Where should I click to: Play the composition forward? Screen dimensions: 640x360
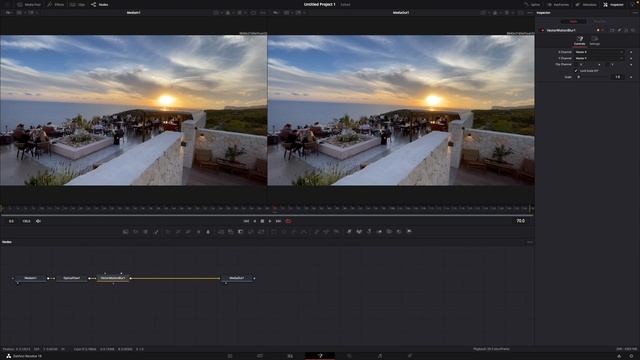270,221
